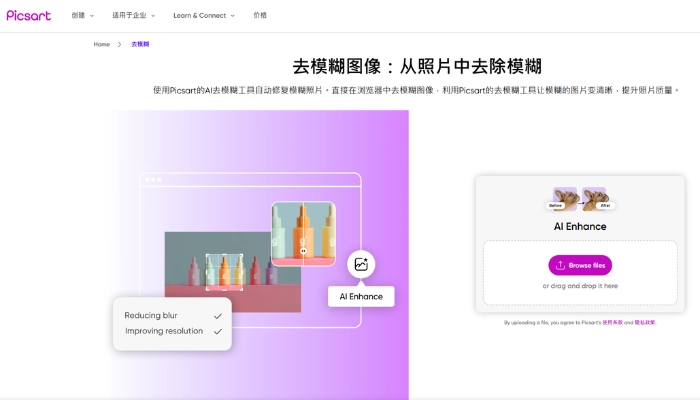Expand the 适用于企业 dropdown menu

[133, 15]
